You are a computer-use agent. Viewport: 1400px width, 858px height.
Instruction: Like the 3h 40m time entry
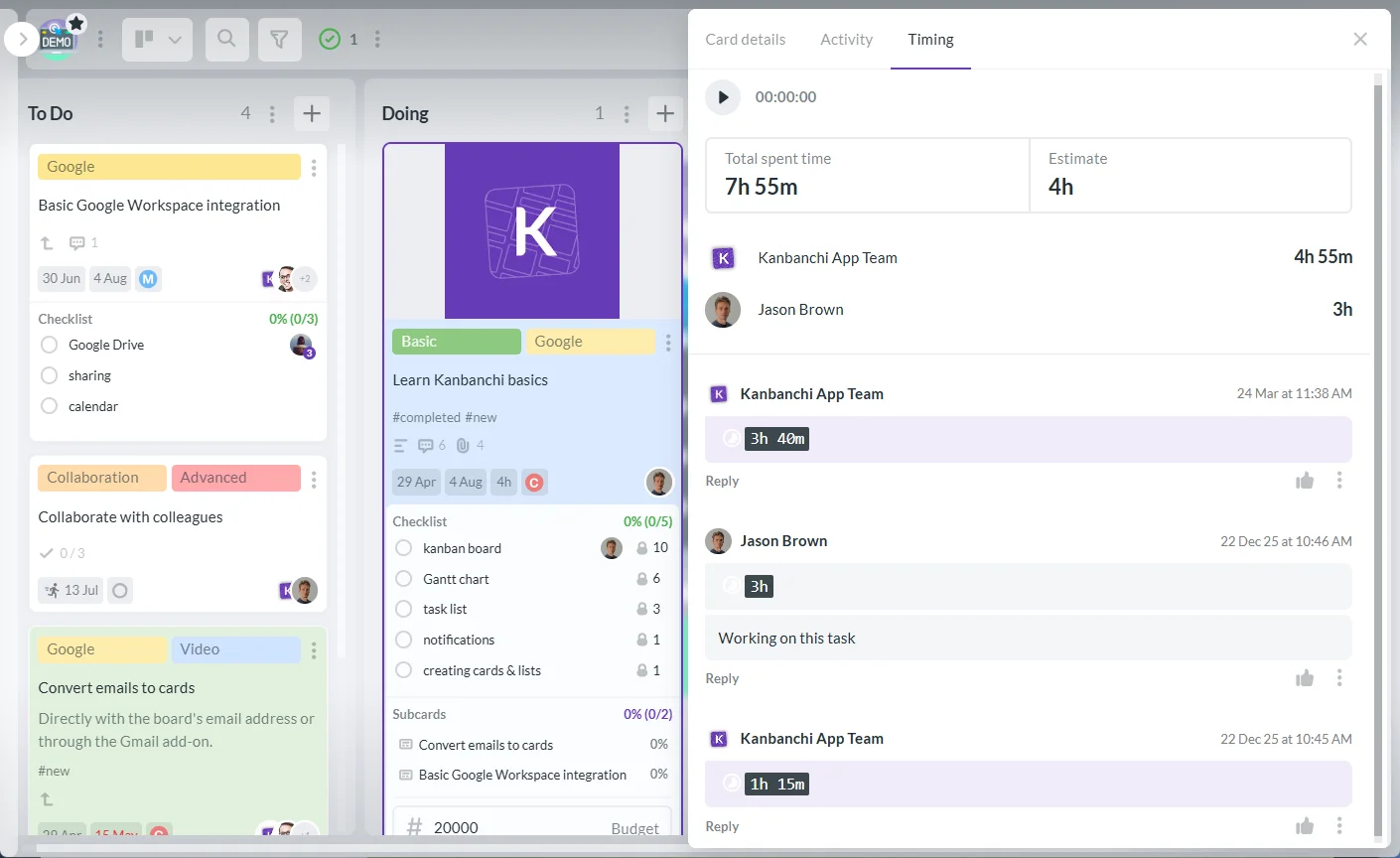coord(1305,481)
